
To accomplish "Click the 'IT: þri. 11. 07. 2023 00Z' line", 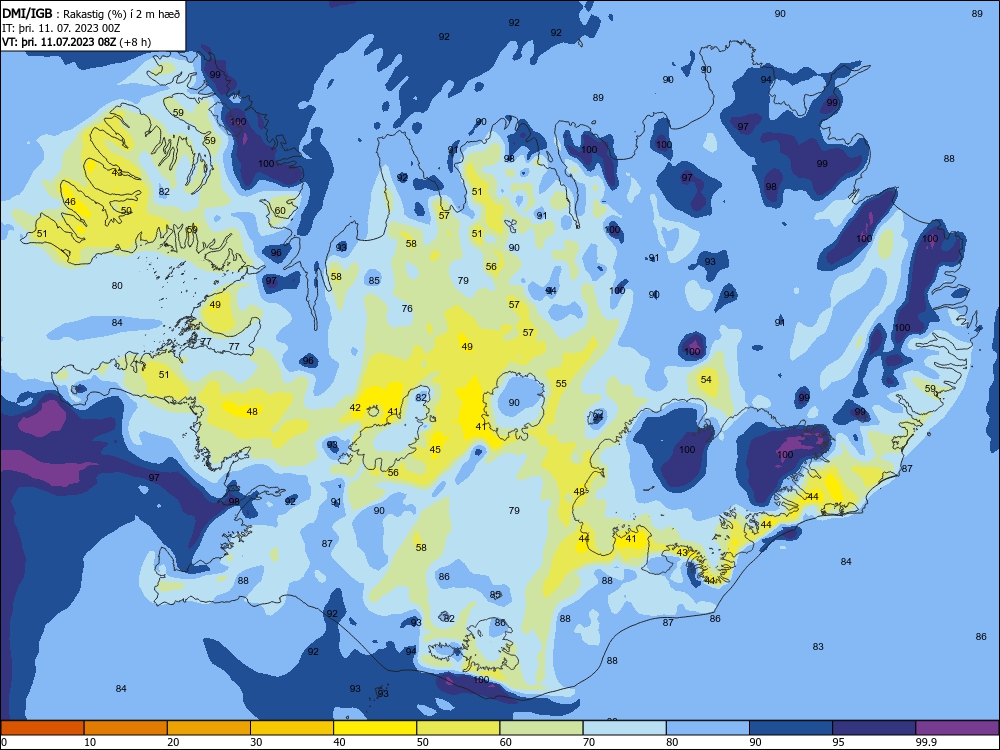I will (x=61, y=28).
